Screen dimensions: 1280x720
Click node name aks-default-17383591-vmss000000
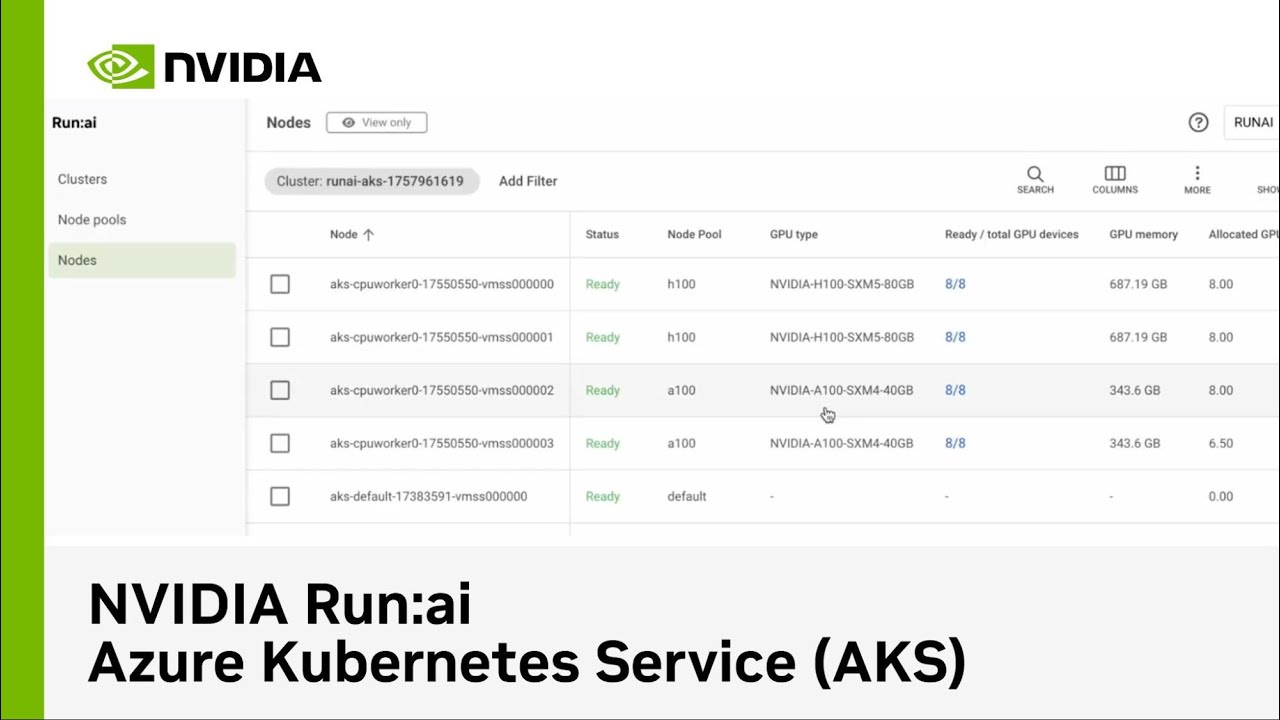coord(428,496)
